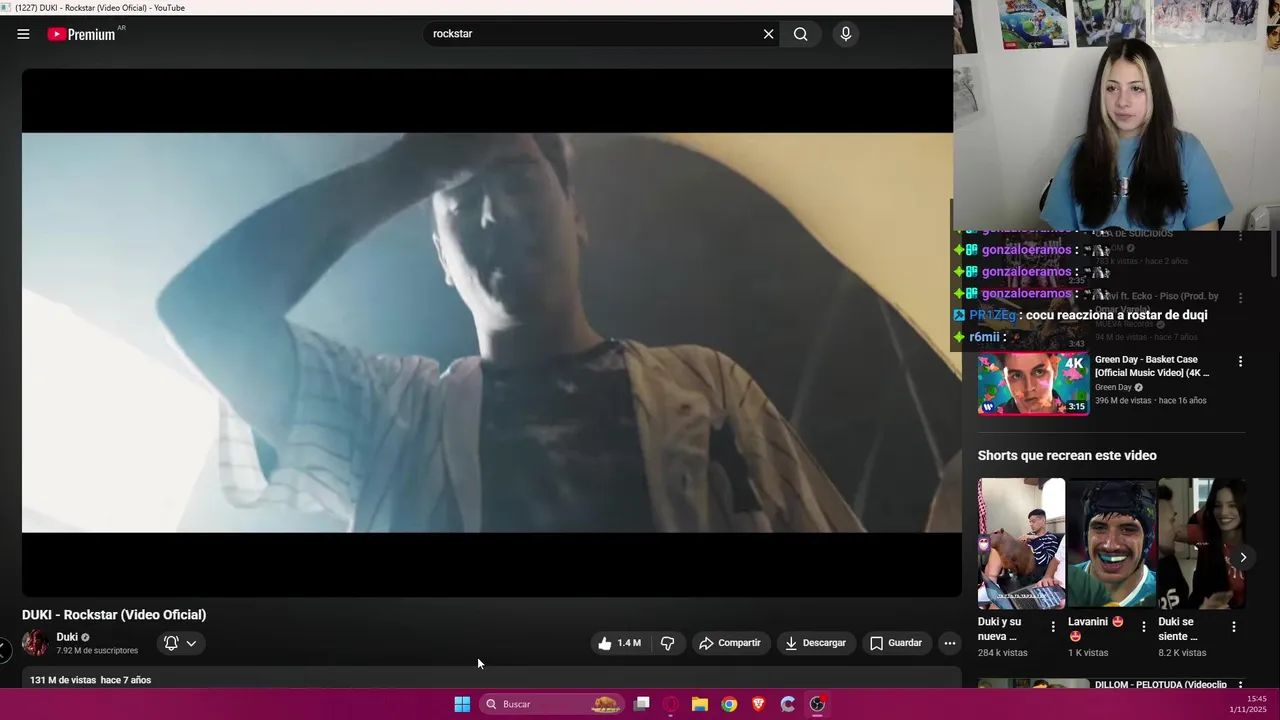Open Windows Start menu
Viewport: 1280px width, 720px height.
pyautogui.click(x=462, y=704)
